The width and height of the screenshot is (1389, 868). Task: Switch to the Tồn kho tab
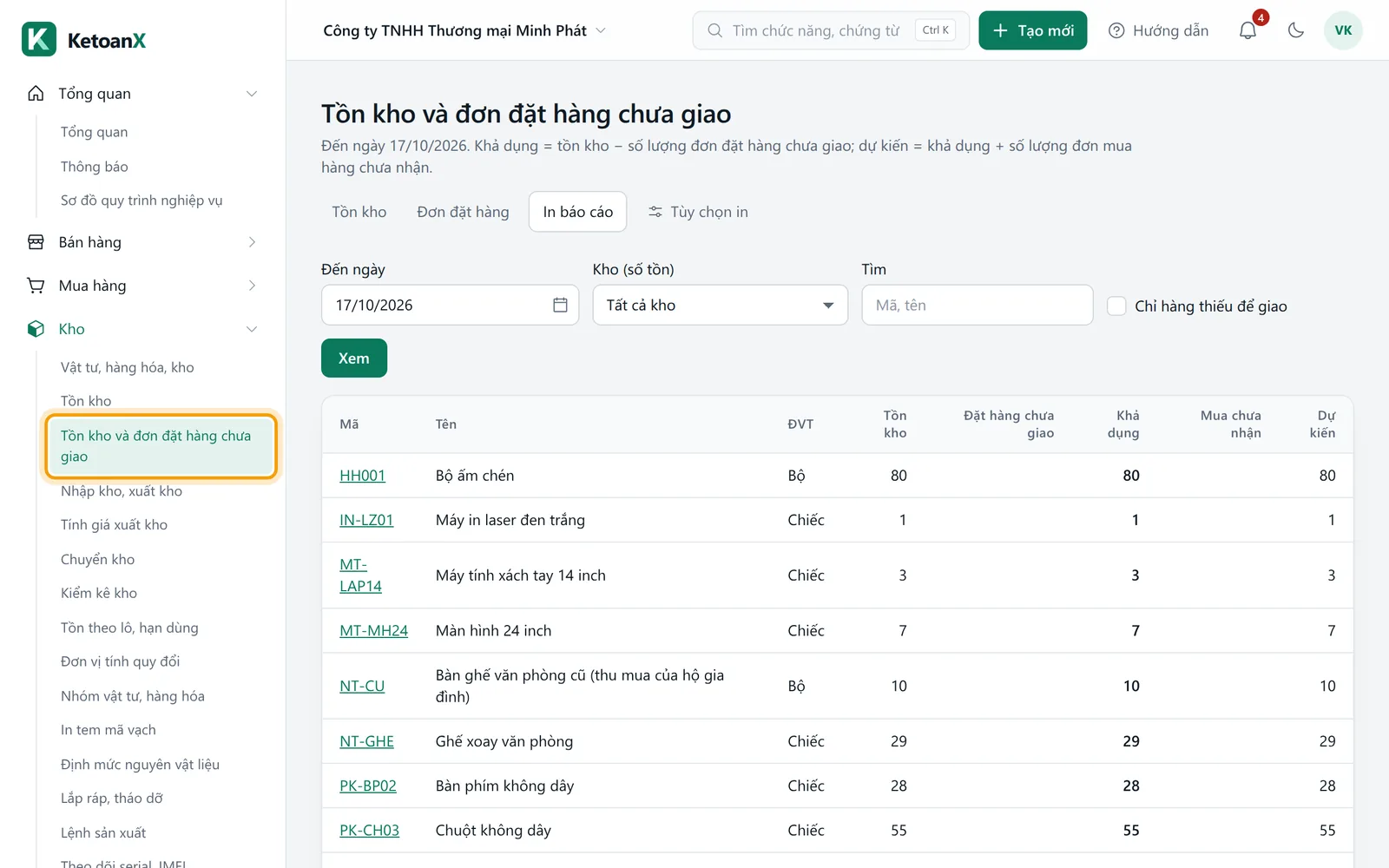[x=359, y=212]
